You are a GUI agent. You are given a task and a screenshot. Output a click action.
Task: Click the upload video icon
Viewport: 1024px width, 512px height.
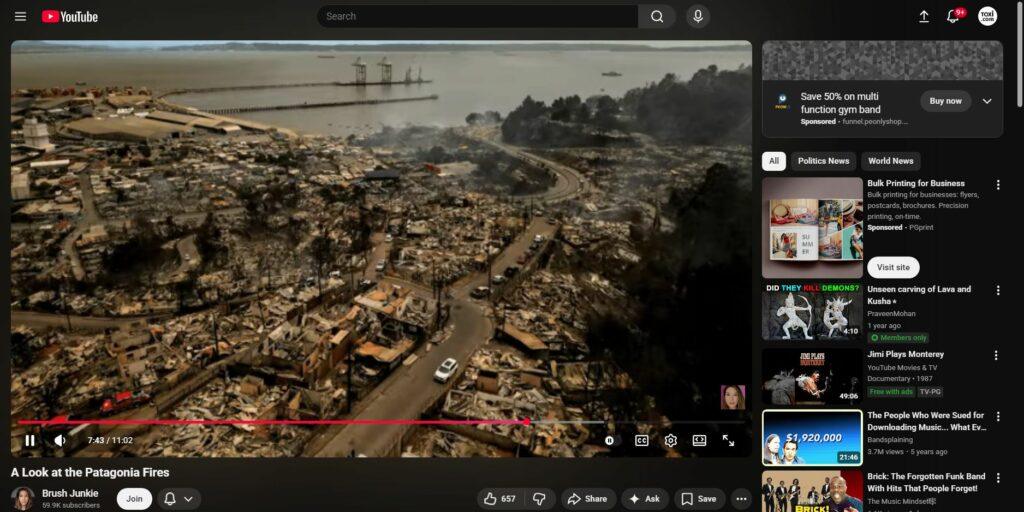[923, 16]
